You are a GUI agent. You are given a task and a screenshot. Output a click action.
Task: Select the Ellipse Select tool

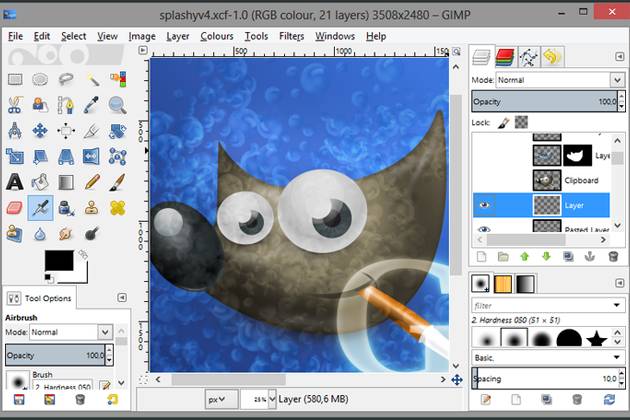pos(40,79)
